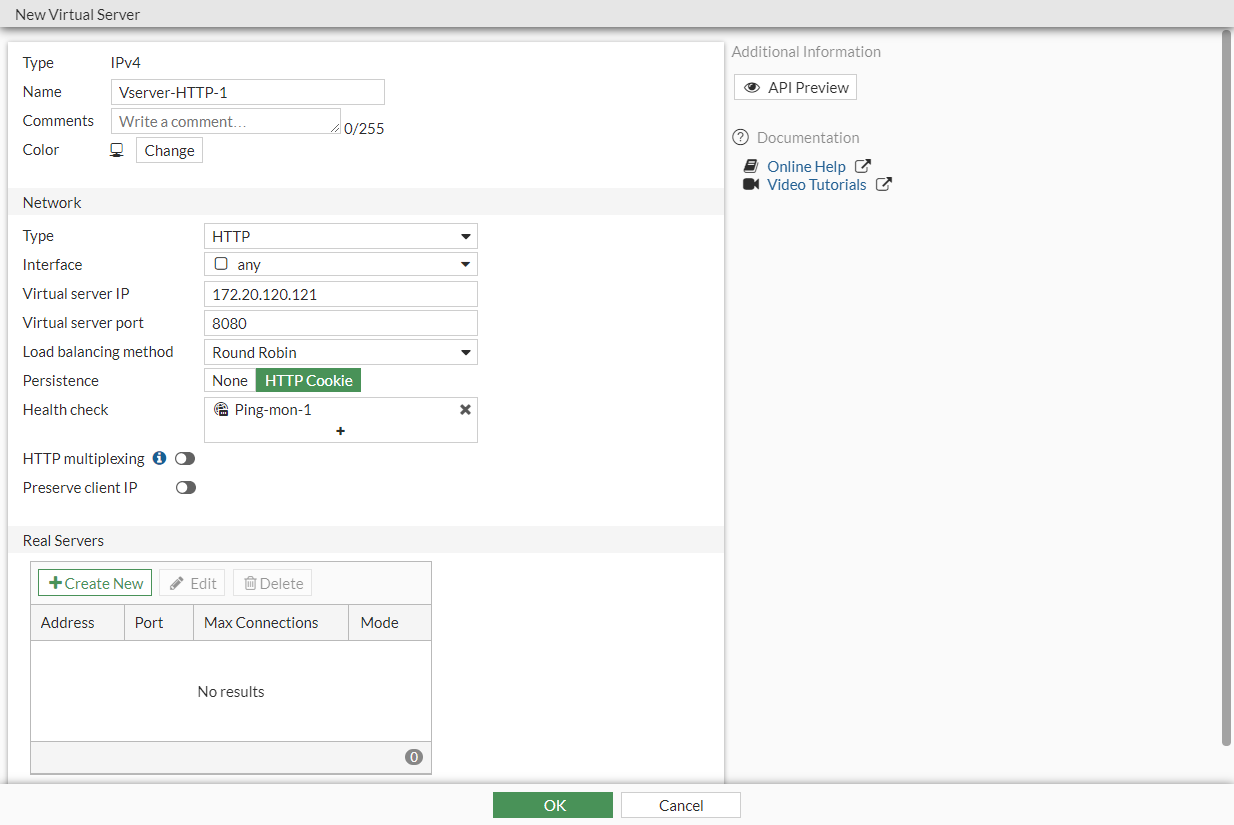Select HTTP Cookie persistence option

coord(308,380)
